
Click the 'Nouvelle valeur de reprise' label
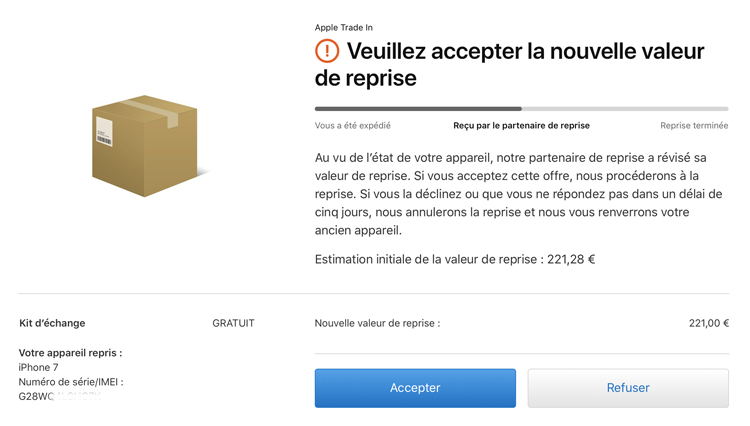point(377,323)
